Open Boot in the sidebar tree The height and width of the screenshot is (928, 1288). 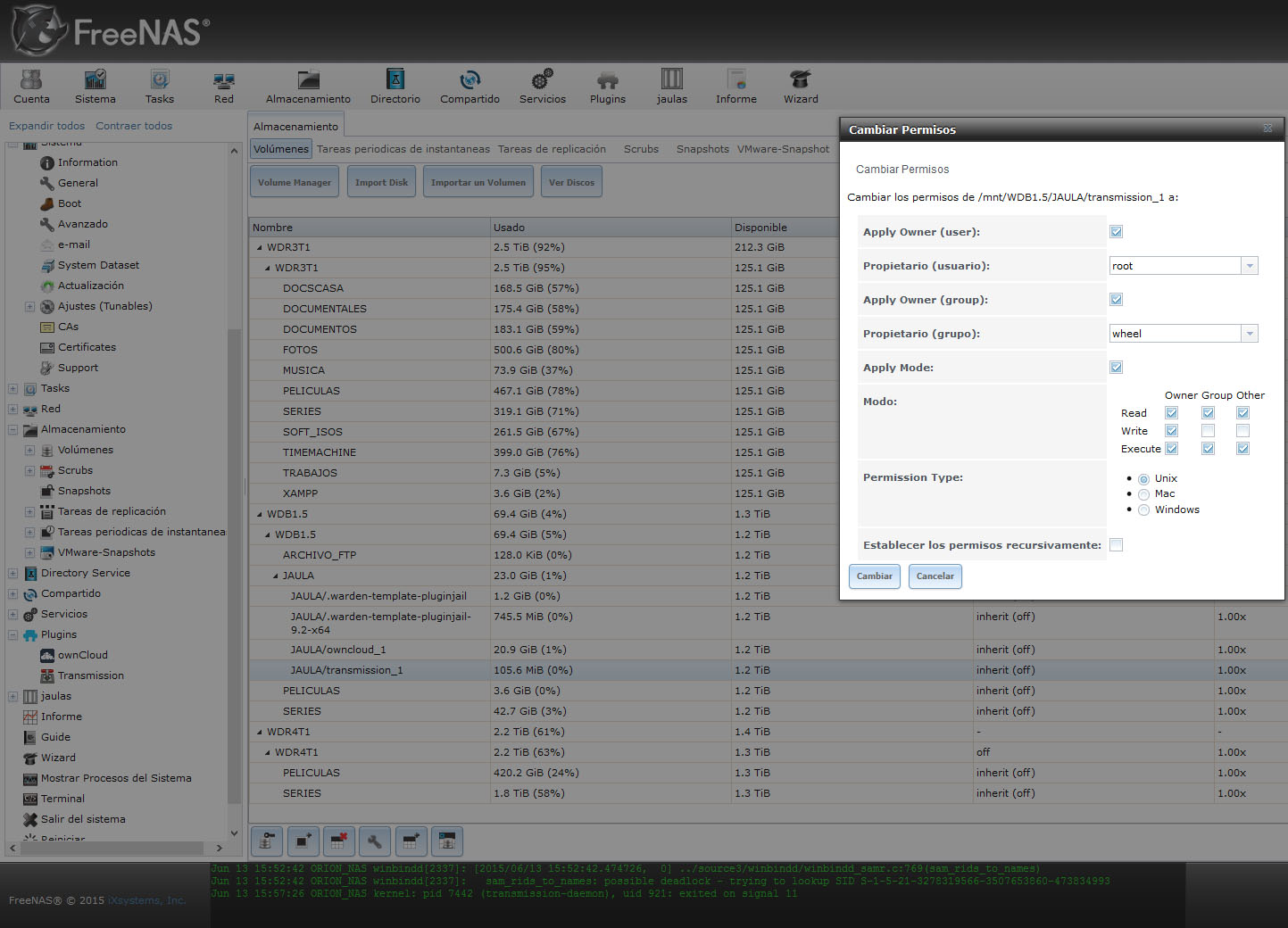tap(70, 203)
